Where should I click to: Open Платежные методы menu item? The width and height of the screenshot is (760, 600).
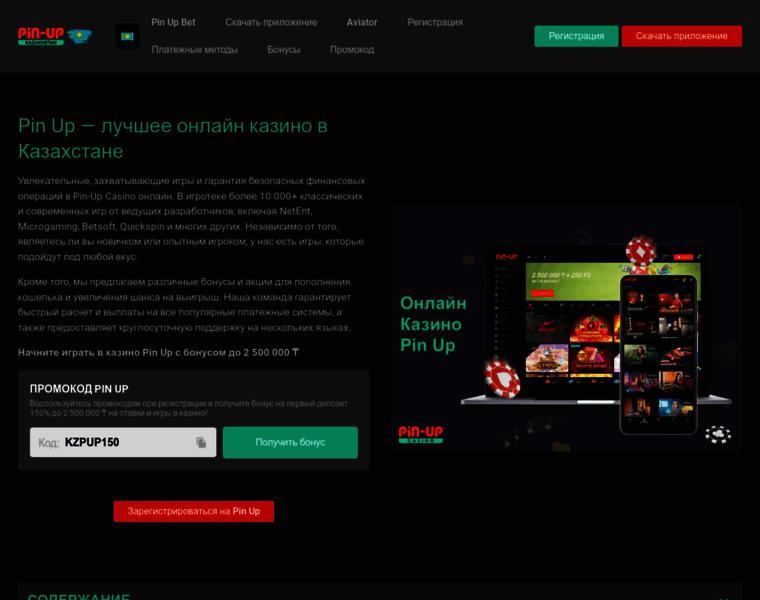194,49
